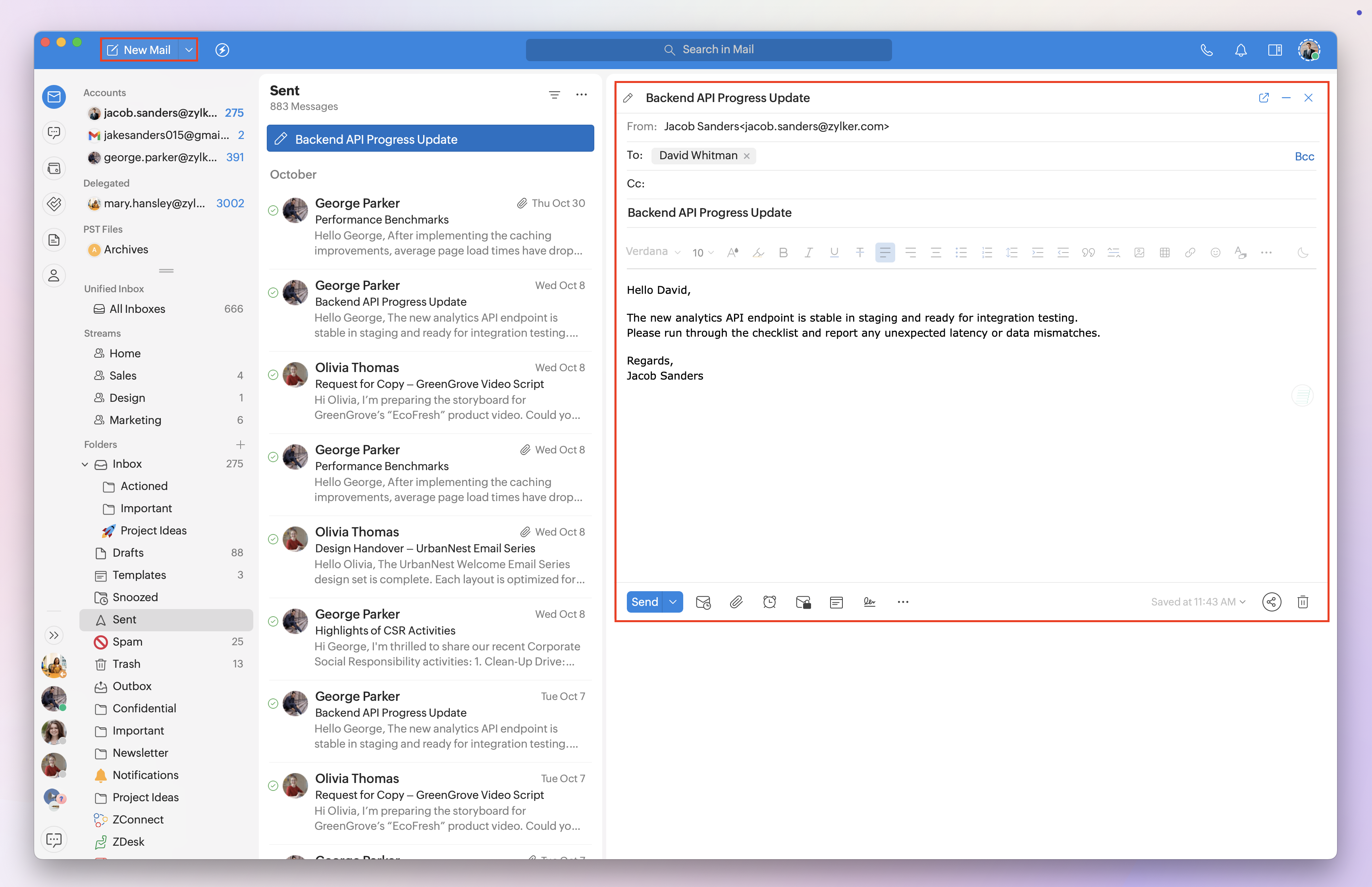The height and width of the screenshot is (887, 1372).
Task: Toggle italic text formatting
Action: click(x=808, y=252)
